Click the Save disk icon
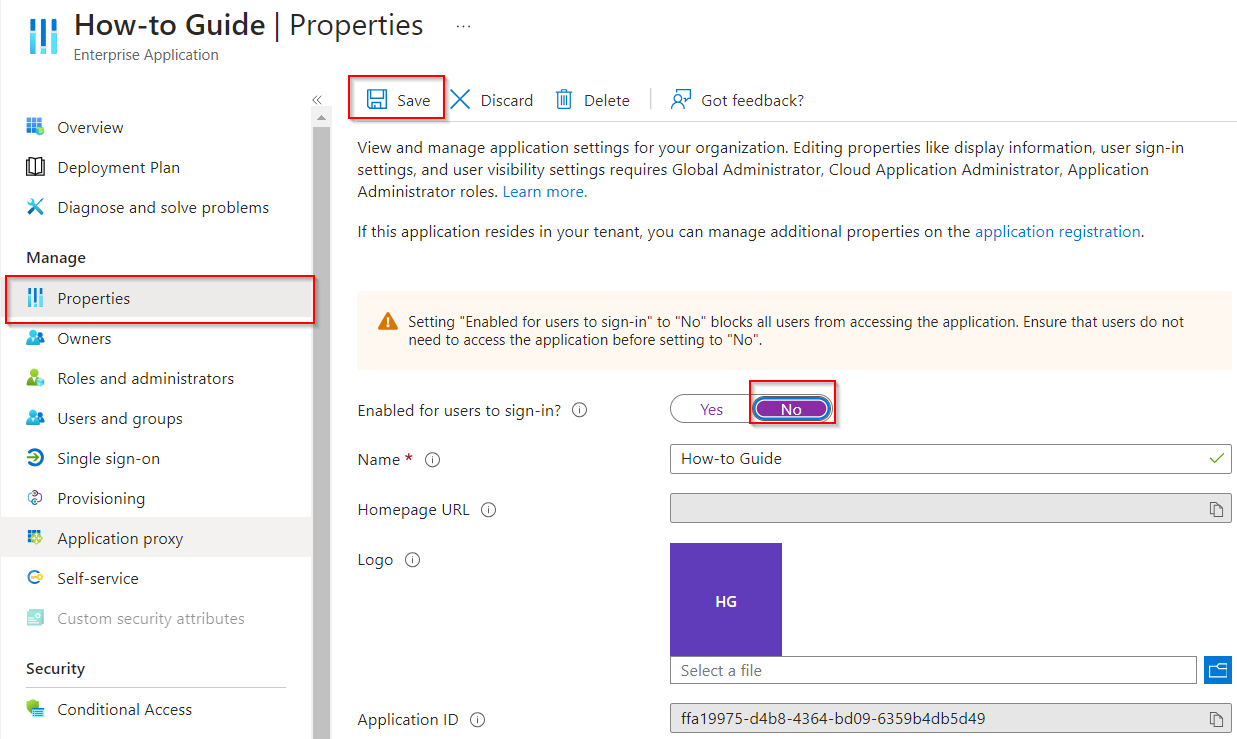Viewport: 1237px width, 739px height. (x=377, y=99)
